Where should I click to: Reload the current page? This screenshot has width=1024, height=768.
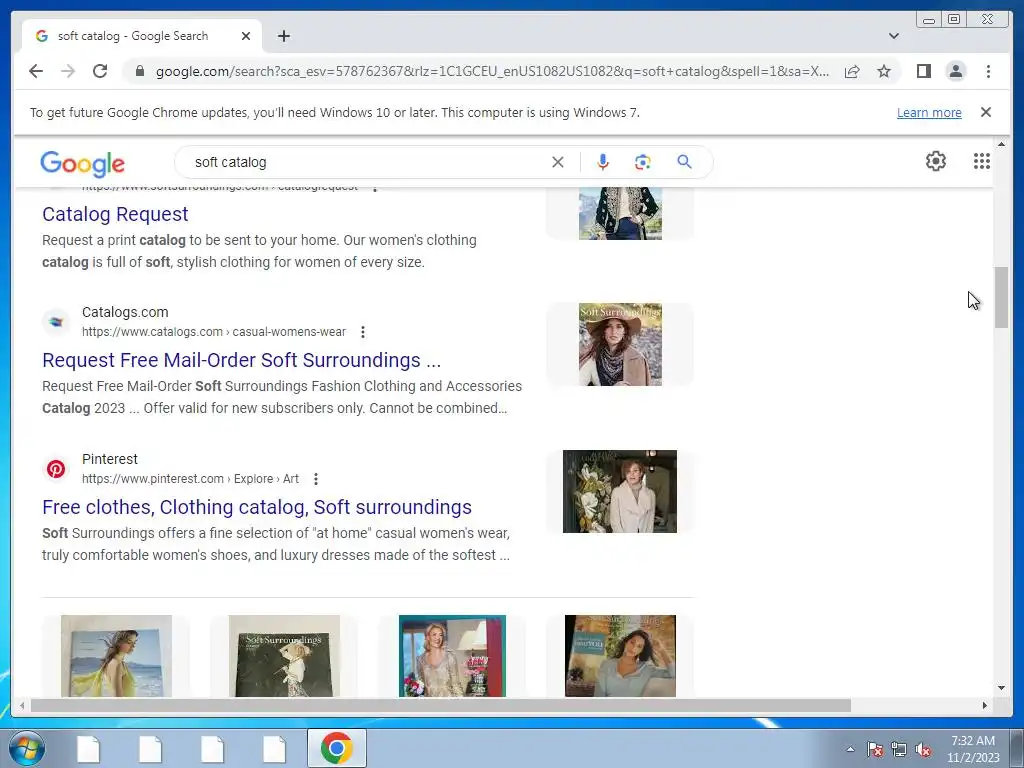[x=100, y=71]
